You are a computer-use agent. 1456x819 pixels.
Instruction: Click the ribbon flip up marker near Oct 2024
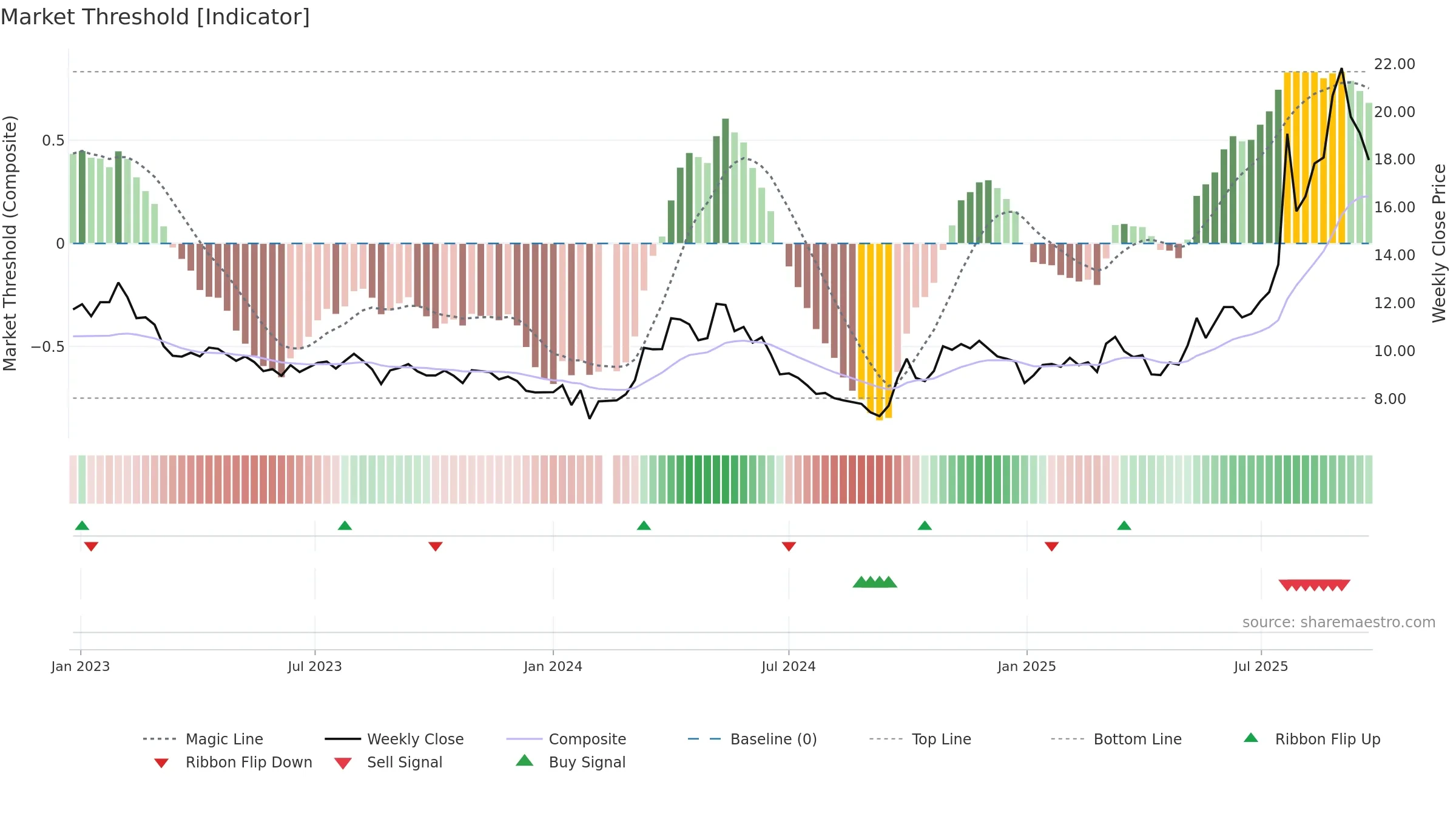925,525
